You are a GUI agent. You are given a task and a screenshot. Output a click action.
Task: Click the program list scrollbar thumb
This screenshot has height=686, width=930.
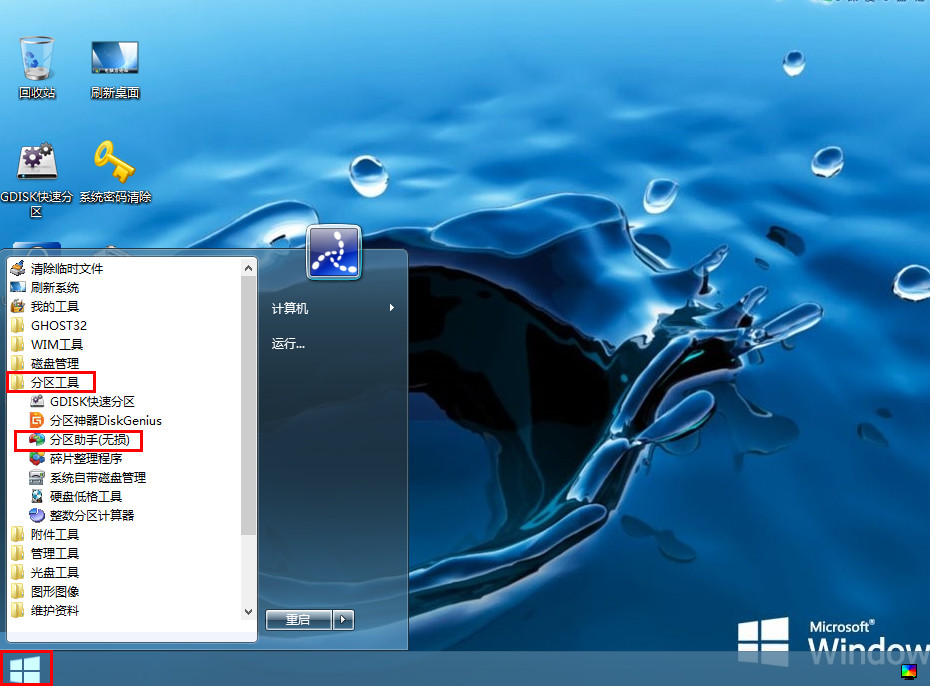[x=249, y=406]
